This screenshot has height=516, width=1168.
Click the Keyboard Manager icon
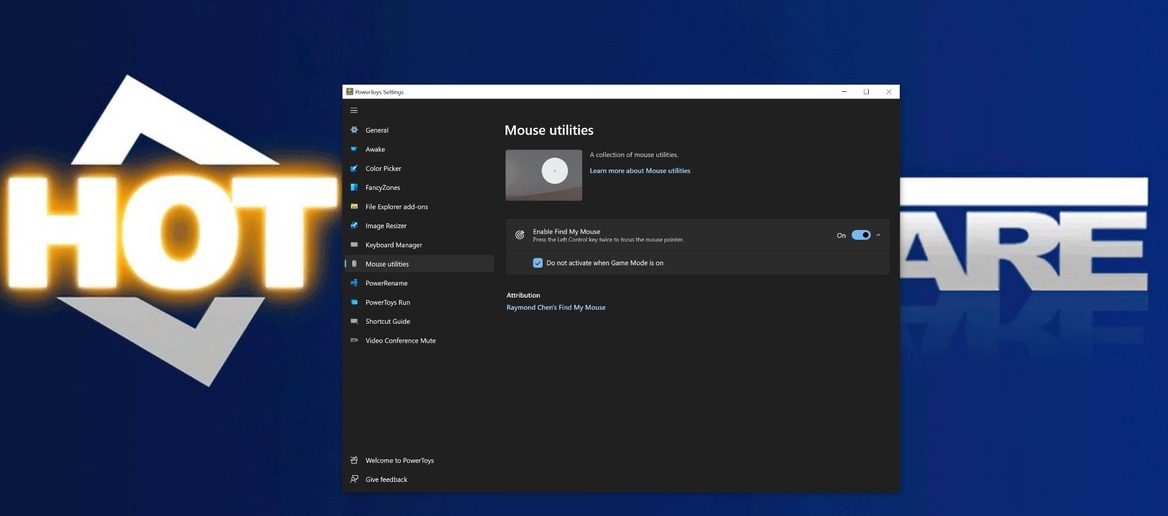[x=354, y=245]
